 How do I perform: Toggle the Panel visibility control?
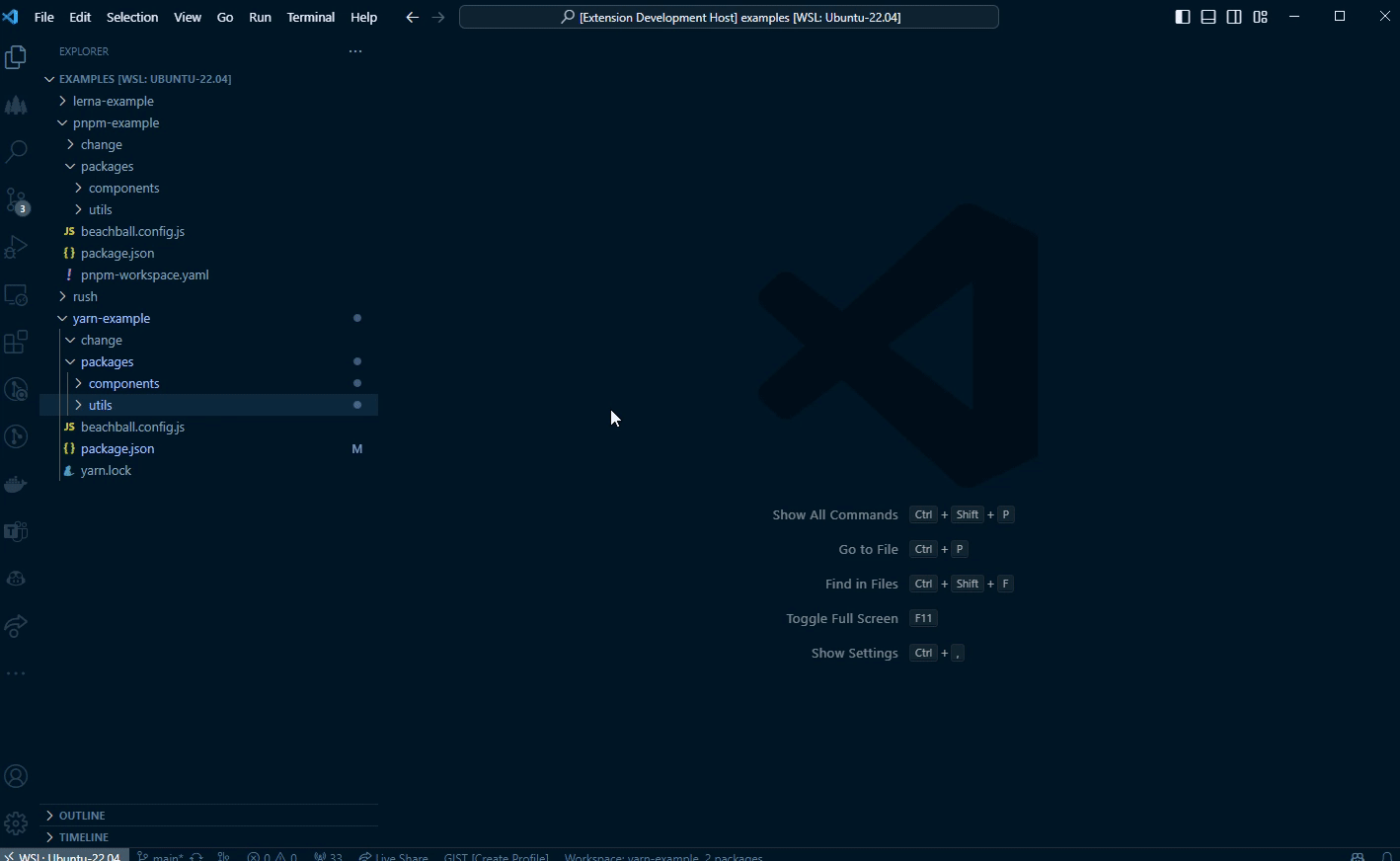(x=1208, y=17)
